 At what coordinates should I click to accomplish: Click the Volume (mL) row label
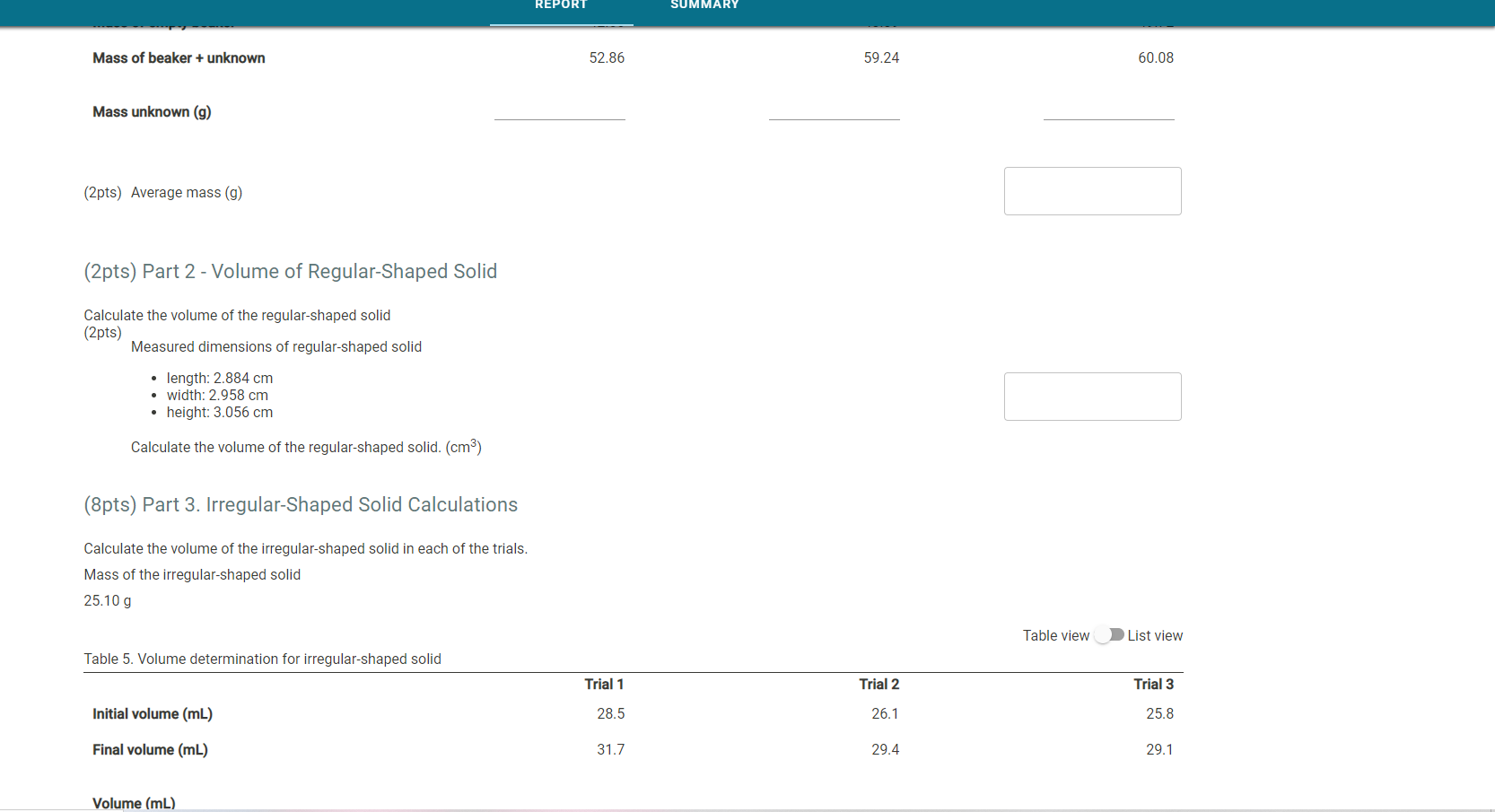pyautogui.click(x=133, y=801)
